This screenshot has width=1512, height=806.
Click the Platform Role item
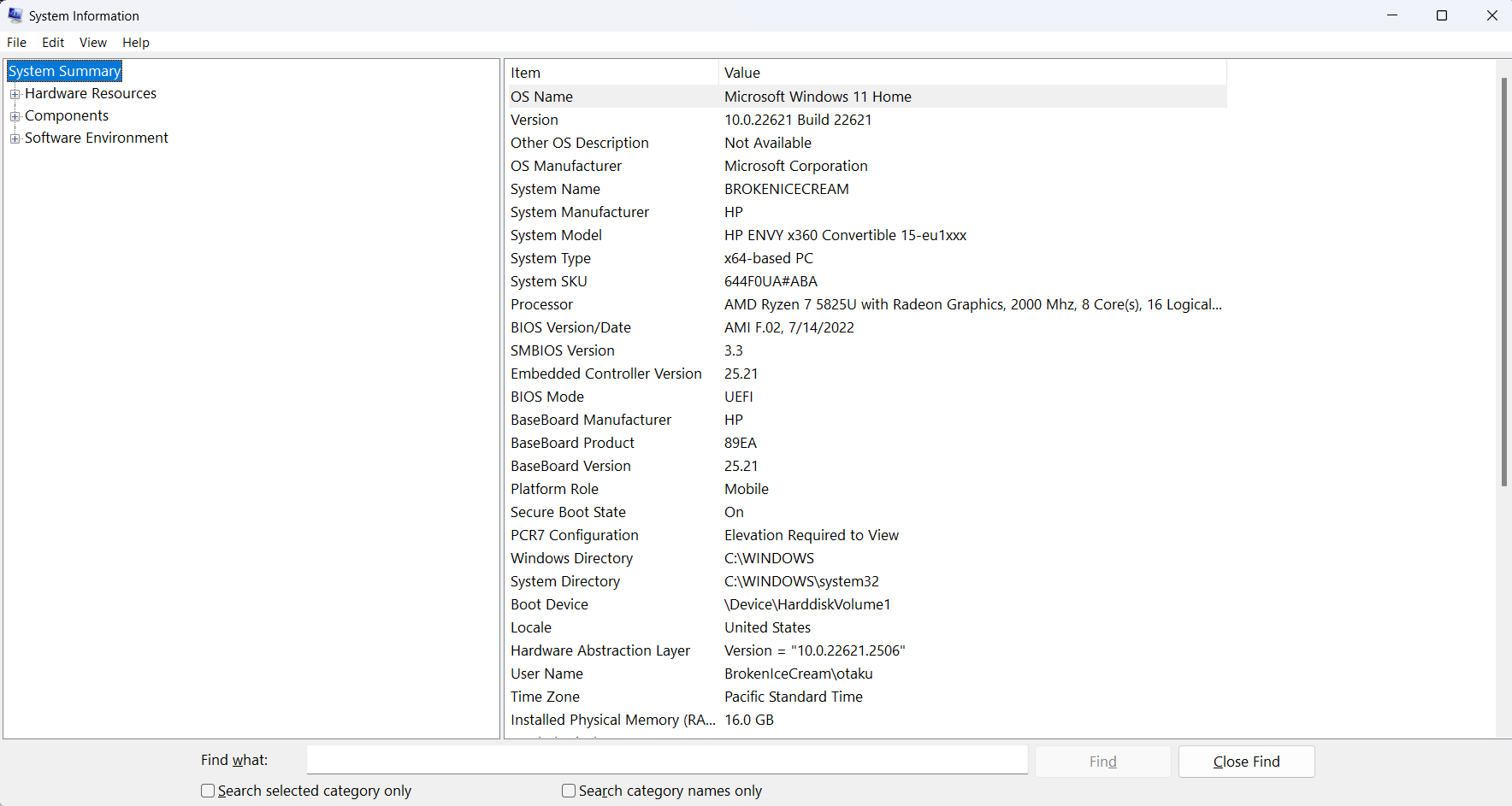(x=554, y=489)
